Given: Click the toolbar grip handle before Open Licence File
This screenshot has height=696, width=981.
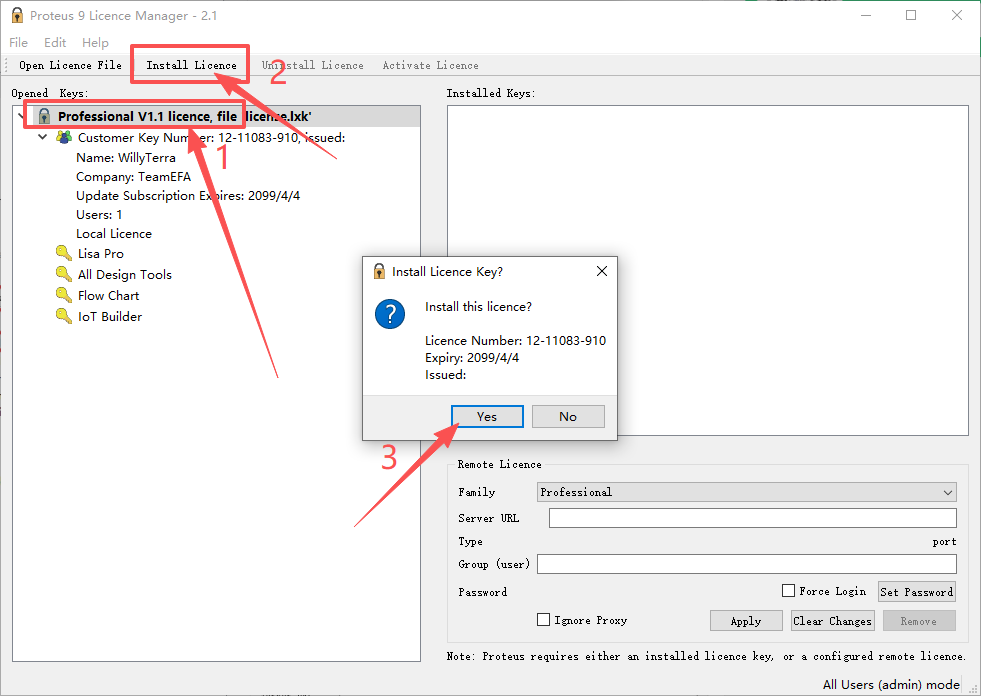Looking at the screenshot, I should pyautogui.click(x=6, y=65).
